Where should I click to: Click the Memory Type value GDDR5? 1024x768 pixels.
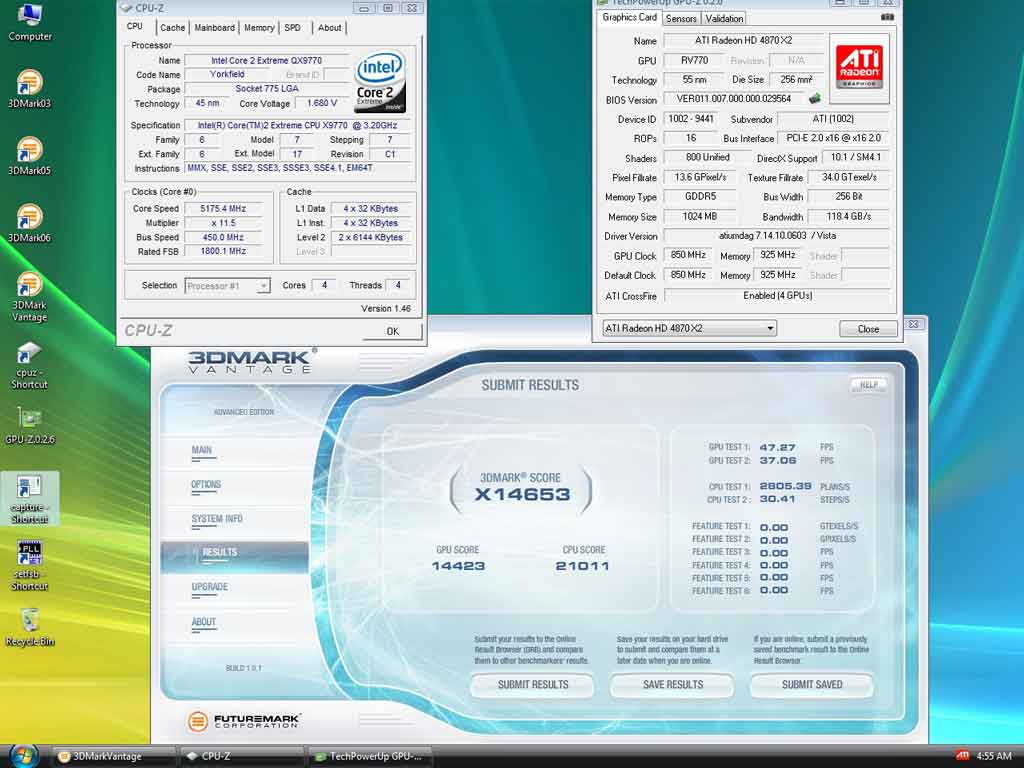tap(700, 197)
